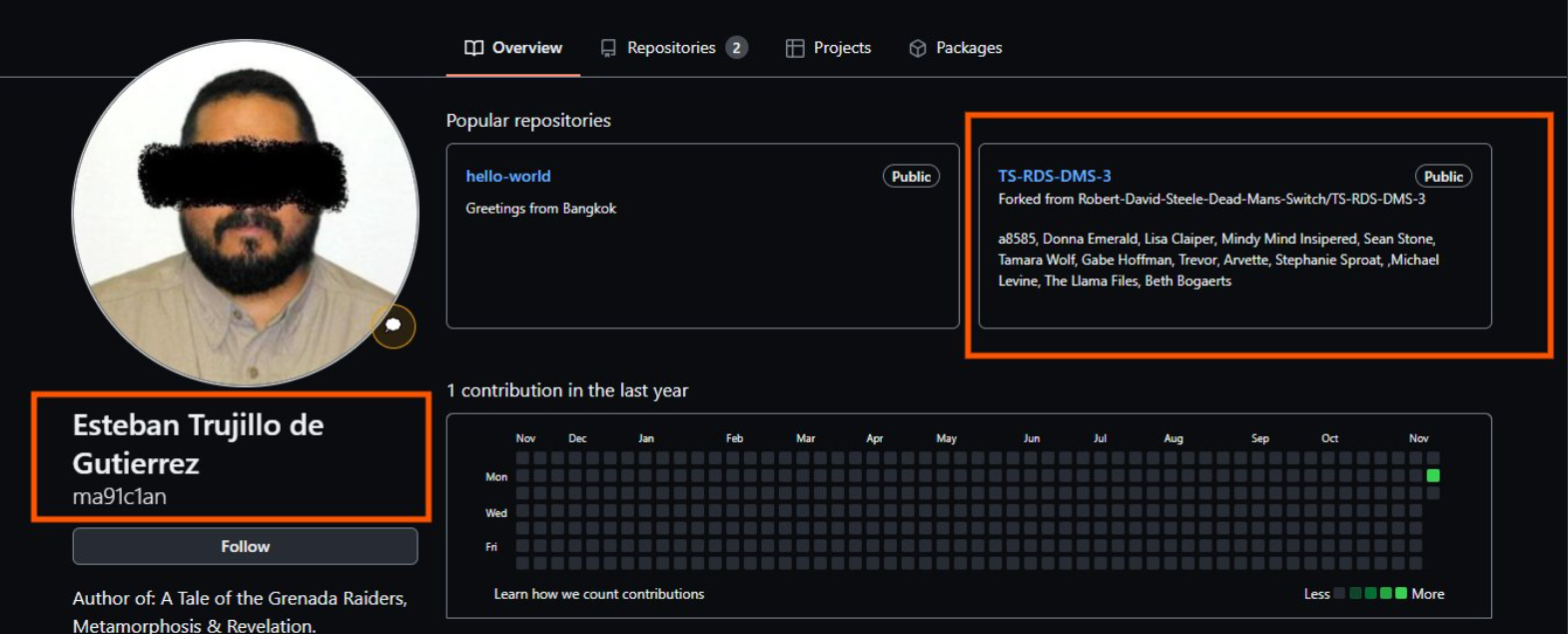Viewport: 1568px width, 634px height.
Task: Click the repositories count badge 2
Action: pos(737,48)
